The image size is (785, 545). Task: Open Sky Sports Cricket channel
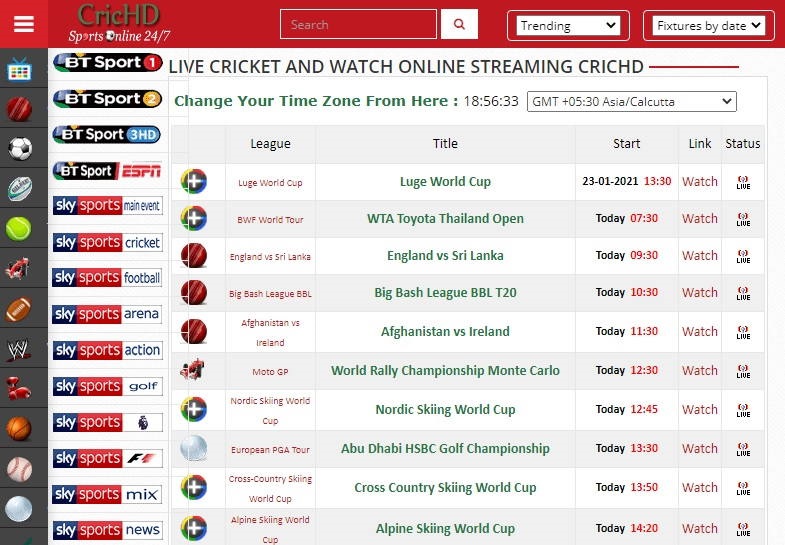(x=108, y=242)
